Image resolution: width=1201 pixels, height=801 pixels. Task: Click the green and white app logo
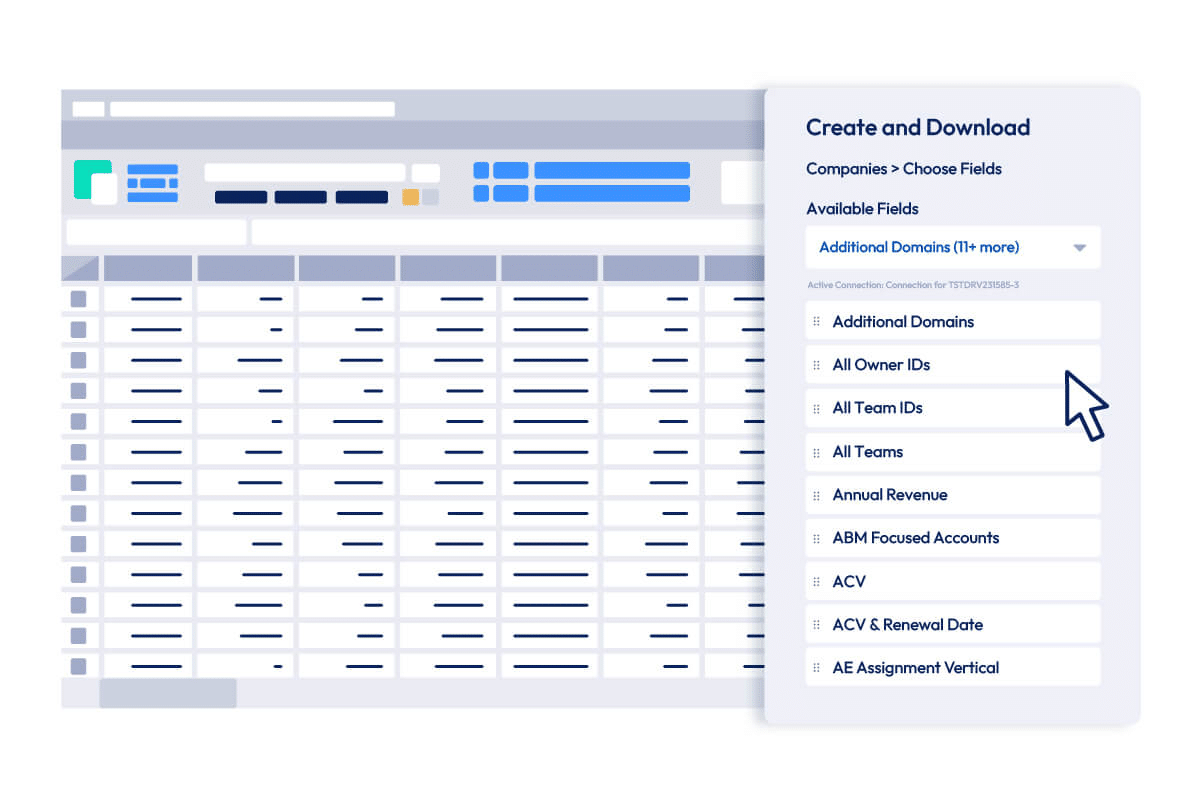click(95, 182)
